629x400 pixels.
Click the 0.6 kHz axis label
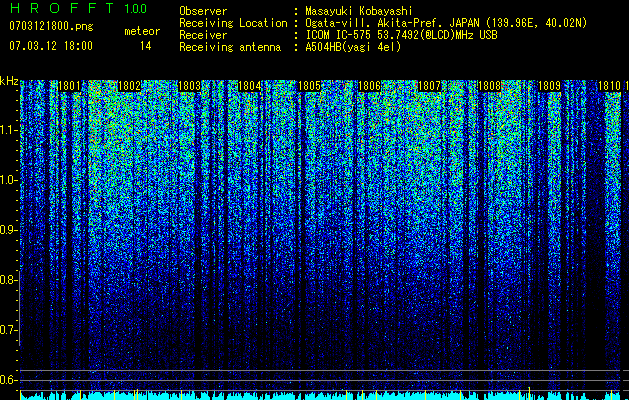click(x=7, y=380)
